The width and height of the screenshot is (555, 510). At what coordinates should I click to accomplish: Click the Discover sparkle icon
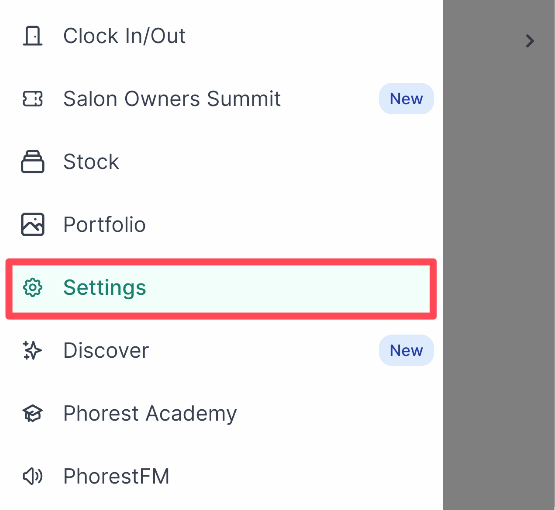(33, 350)
